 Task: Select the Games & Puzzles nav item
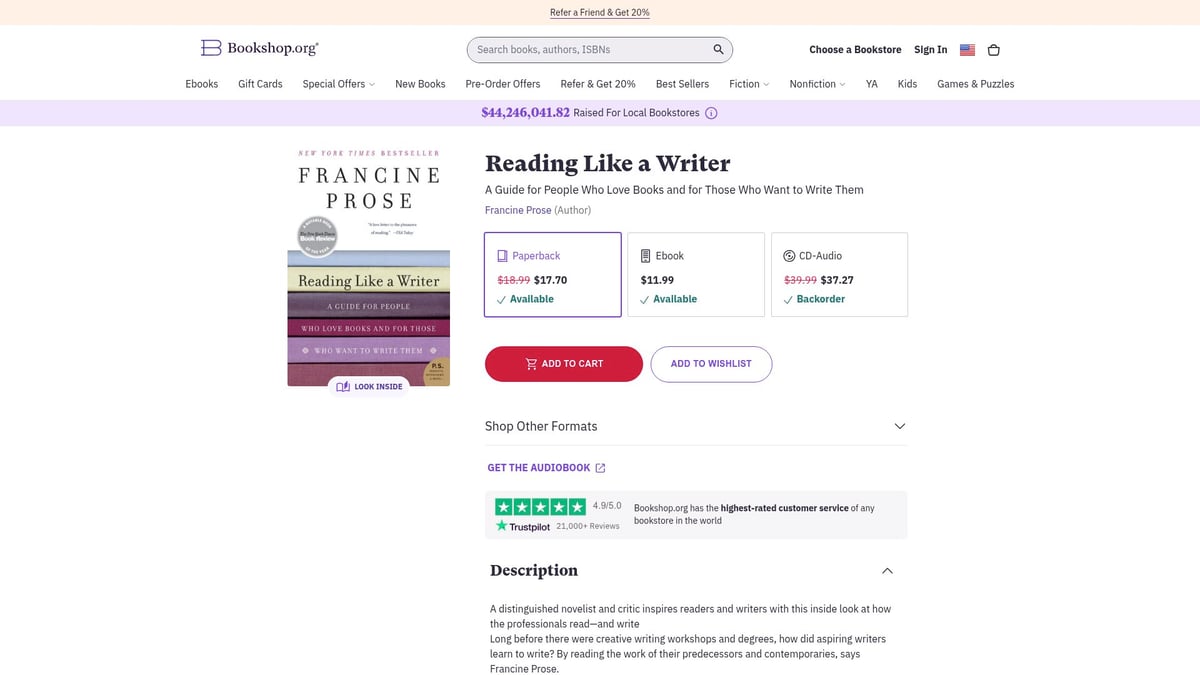(975, 84)
